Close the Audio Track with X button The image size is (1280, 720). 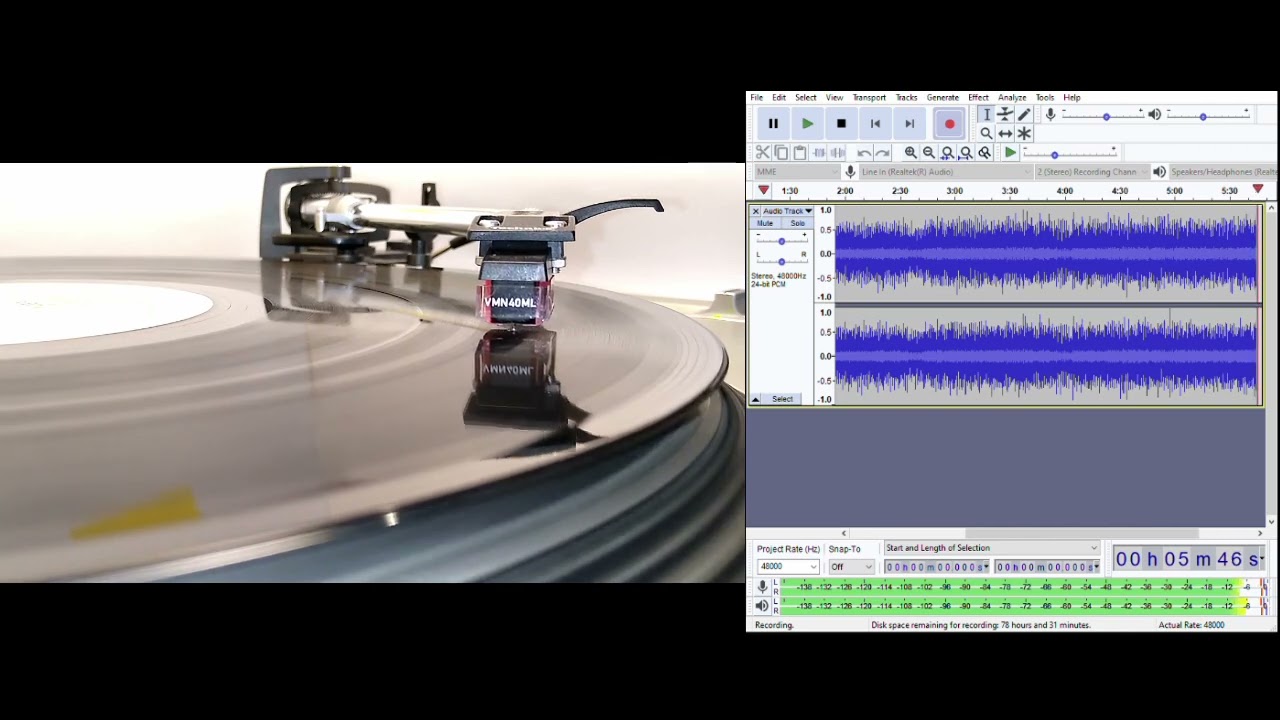[x=755, y=211]
